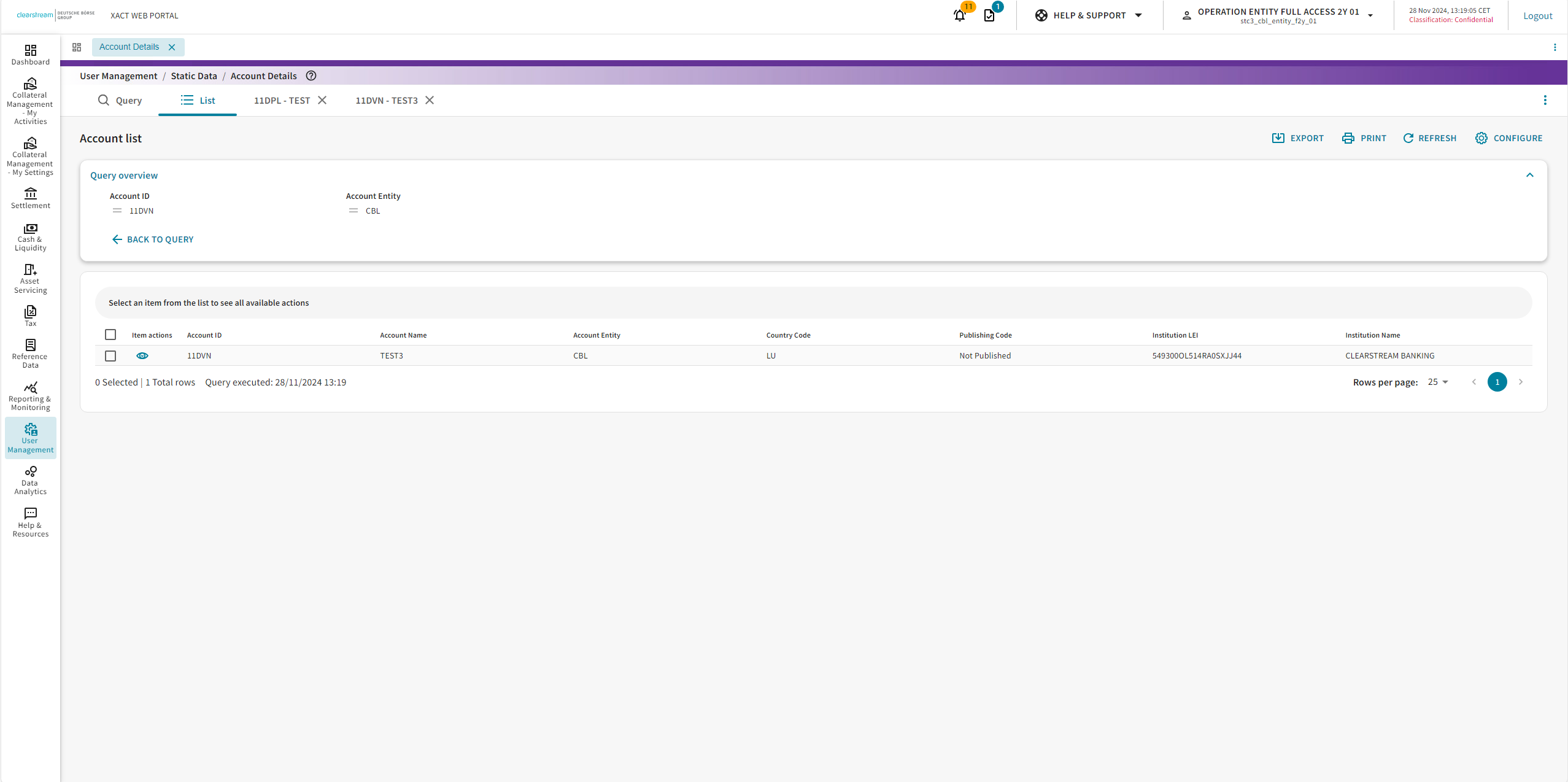This screenshot has height=782, width=1568.
Task: Click Back to Query link
Action: coord(153,239)
